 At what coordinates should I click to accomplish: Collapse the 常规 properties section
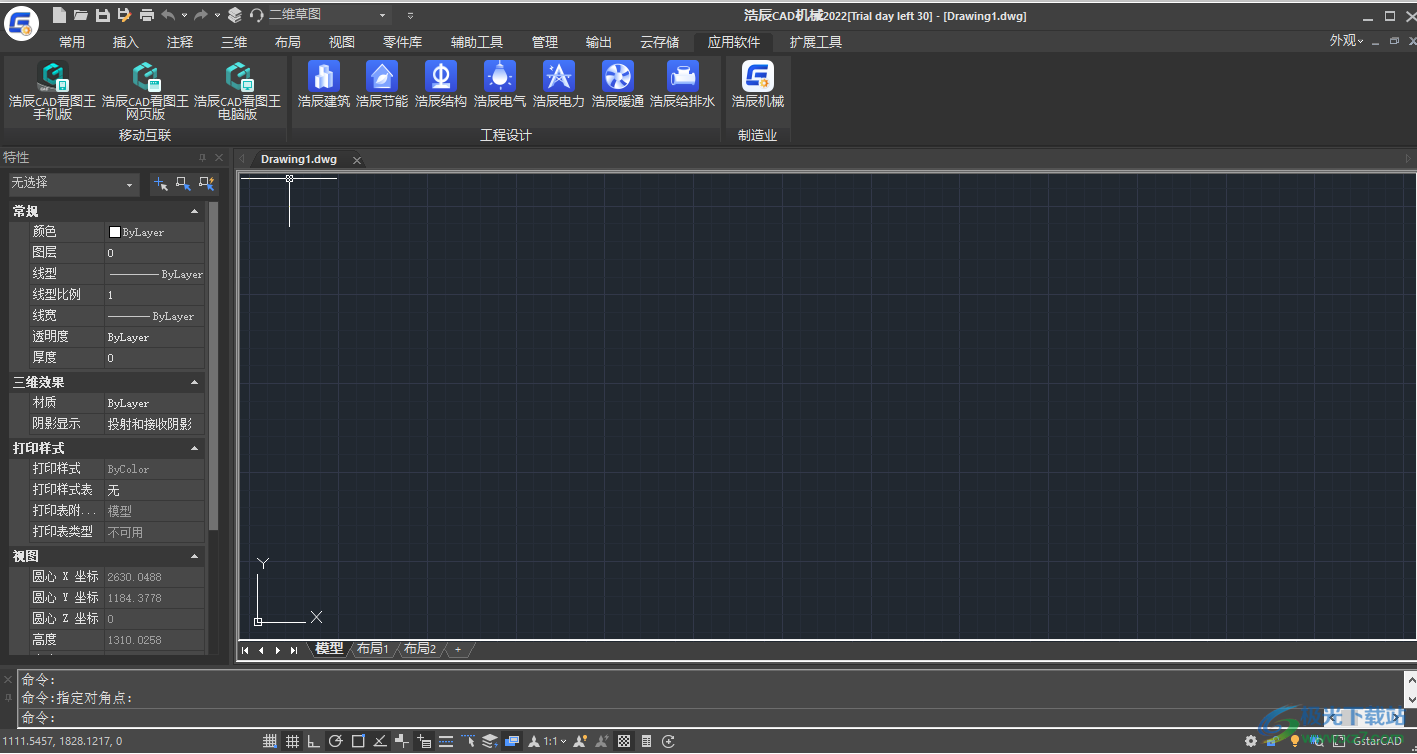pyautogui.click(x=194, y=212)
